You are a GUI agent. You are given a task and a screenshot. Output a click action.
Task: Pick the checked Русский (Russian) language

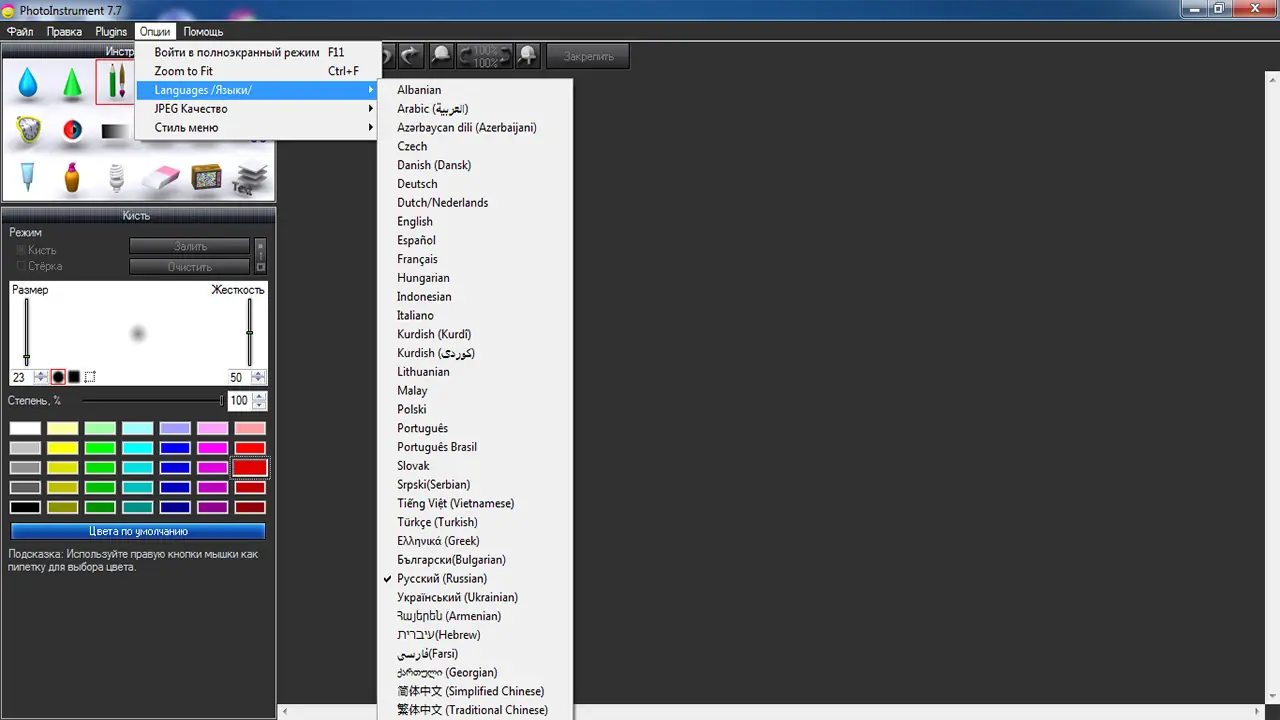pyautogui.click(x=475, y=578)
